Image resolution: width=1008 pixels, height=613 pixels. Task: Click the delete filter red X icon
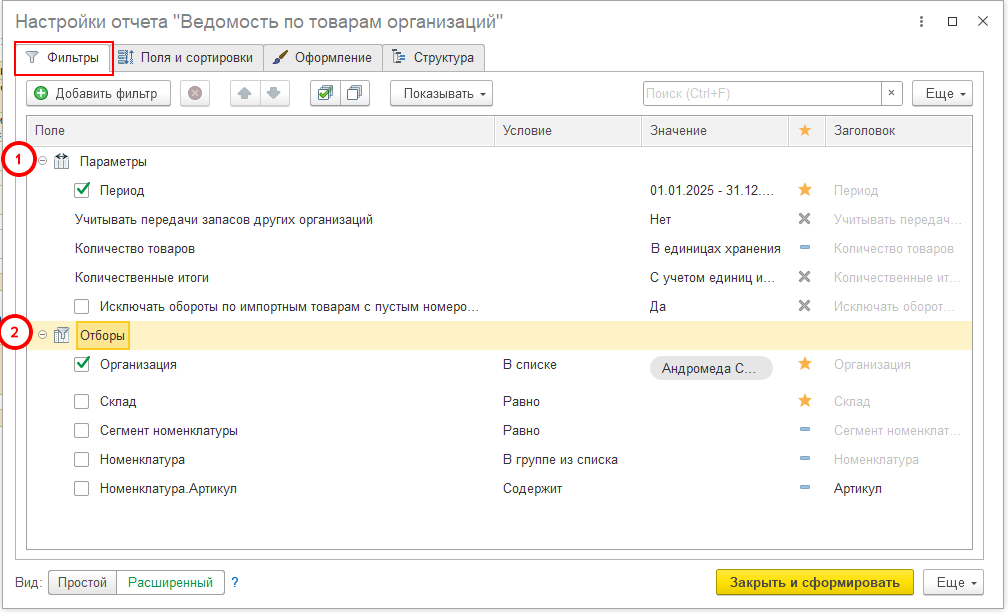(195, 94)
